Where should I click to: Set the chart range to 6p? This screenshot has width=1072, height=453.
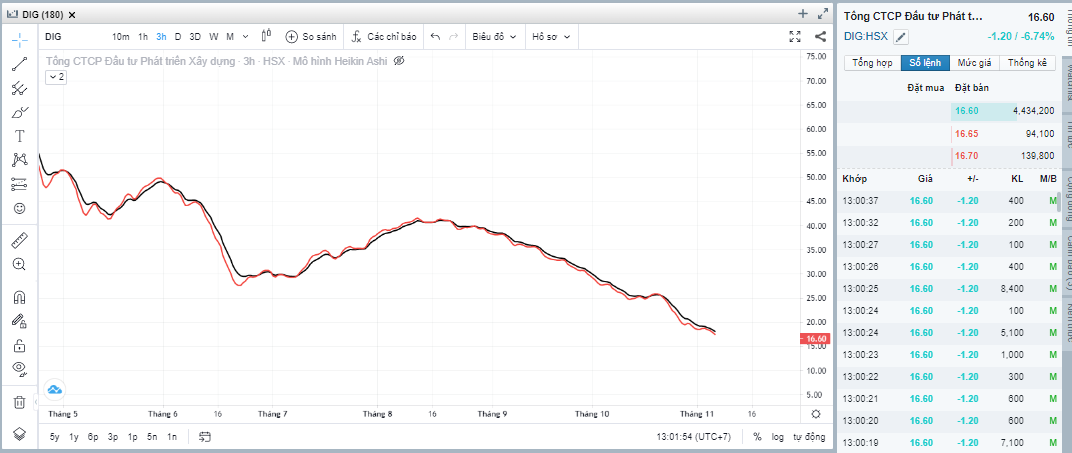[94, 437]
